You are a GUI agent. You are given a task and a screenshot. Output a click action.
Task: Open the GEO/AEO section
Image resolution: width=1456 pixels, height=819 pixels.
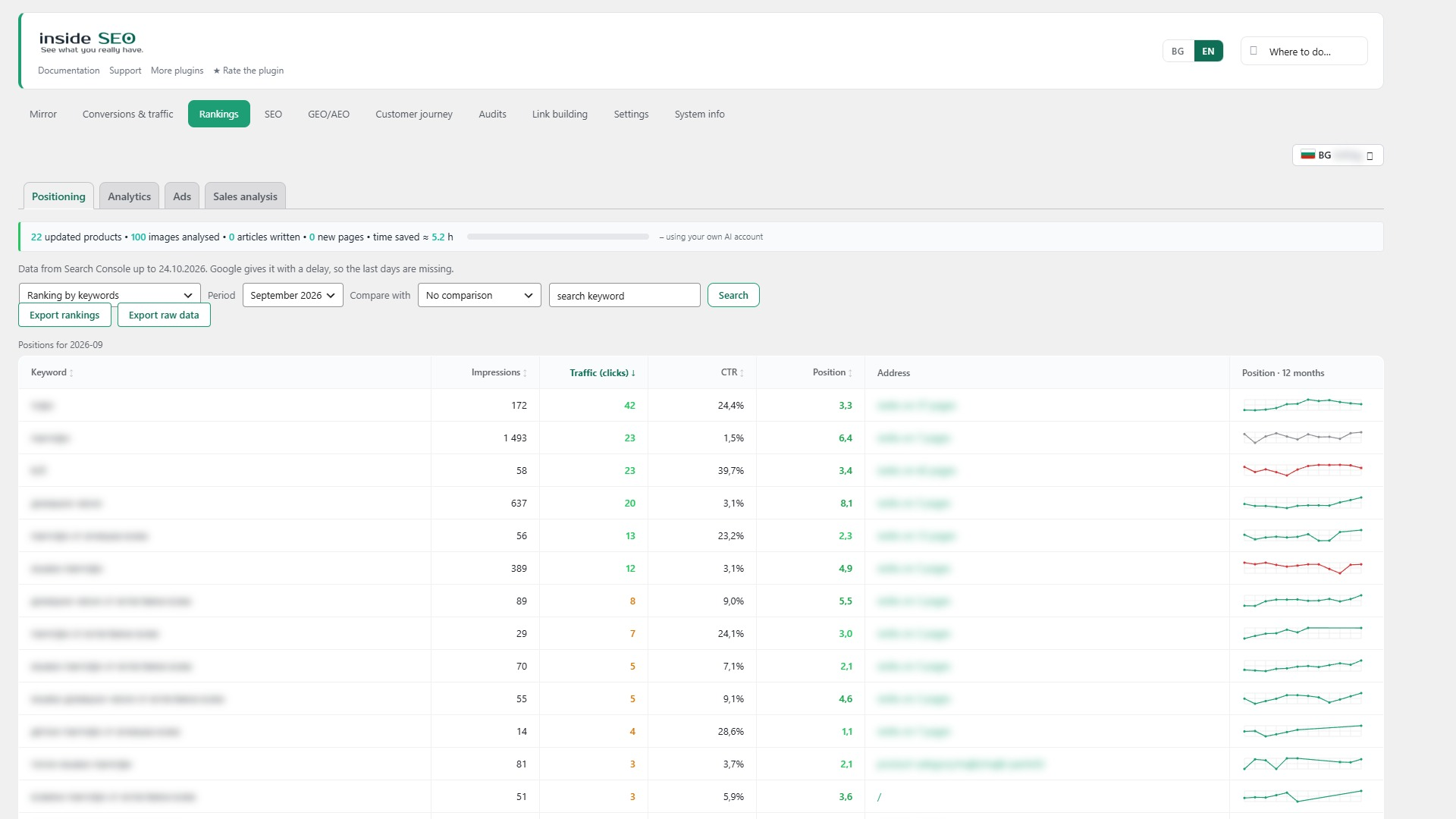328,114
